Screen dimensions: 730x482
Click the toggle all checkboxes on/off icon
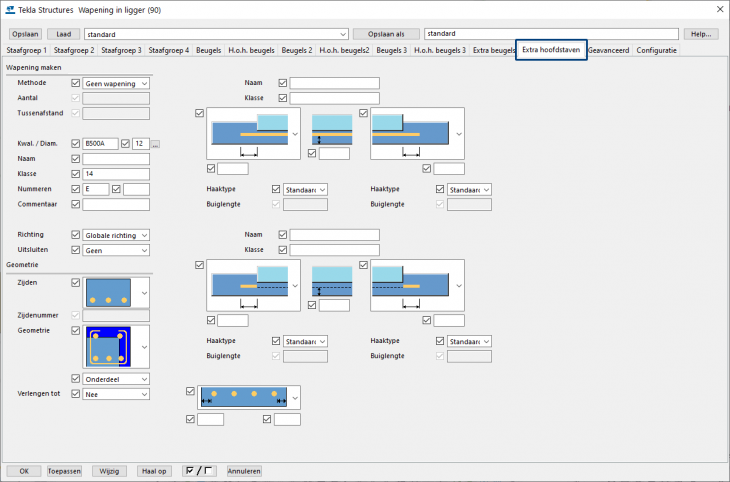click(x=200, y=470)
